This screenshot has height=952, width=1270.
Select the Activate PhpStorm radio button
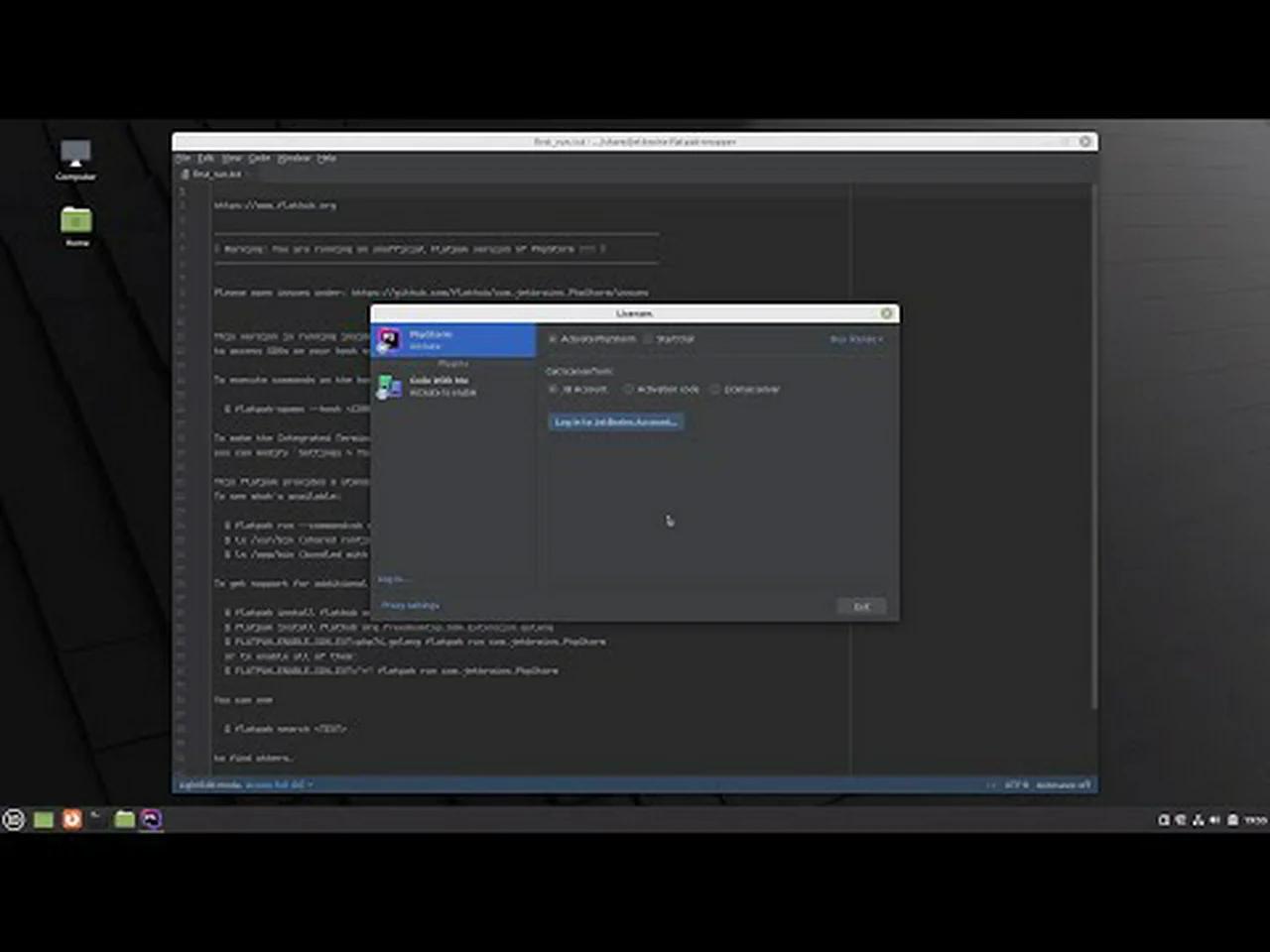pyautogui.click(x=552, y=339)
